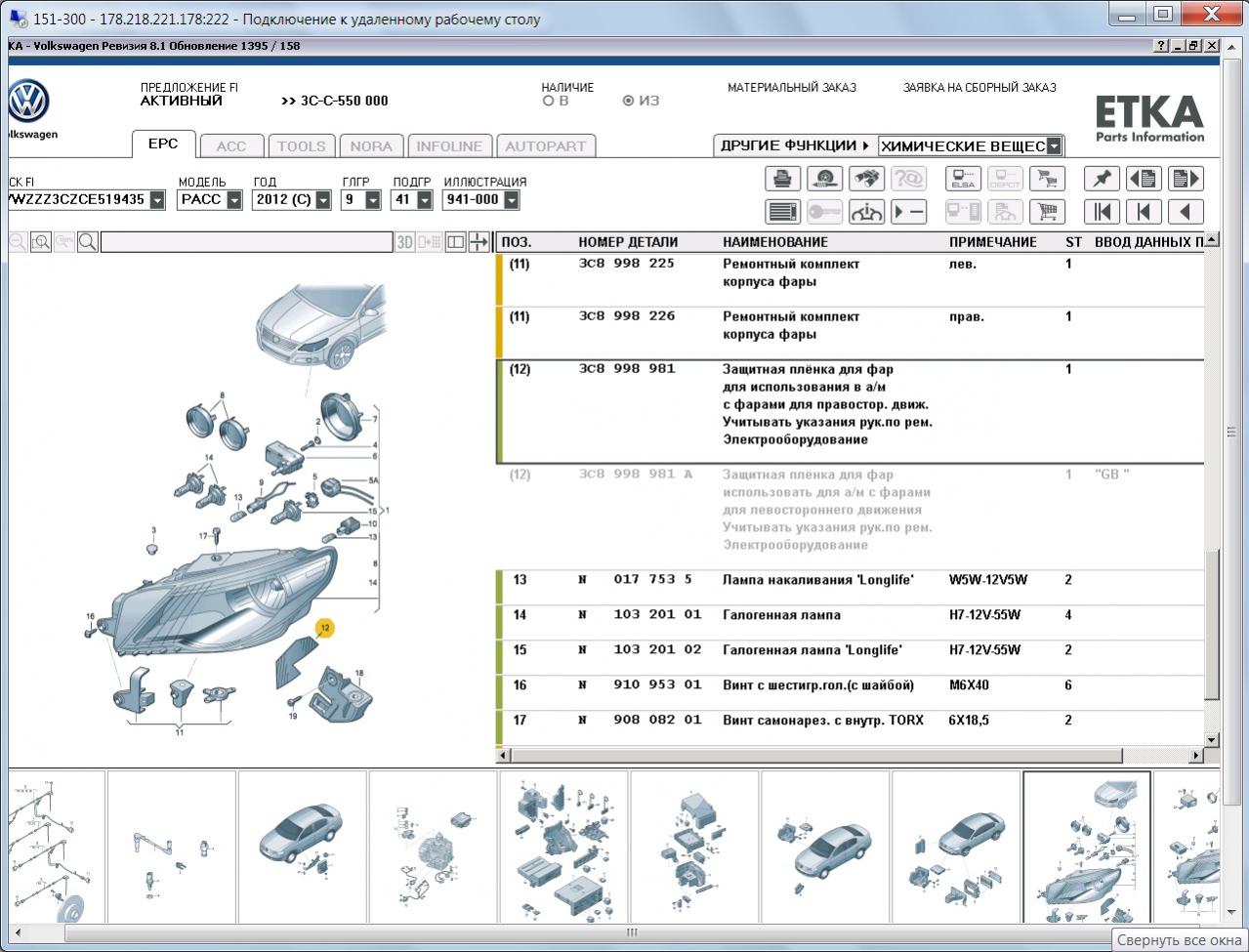This screenshot has width=1249, height=952.
Task: Click the car info icon
Action: (x=866, y=211)
